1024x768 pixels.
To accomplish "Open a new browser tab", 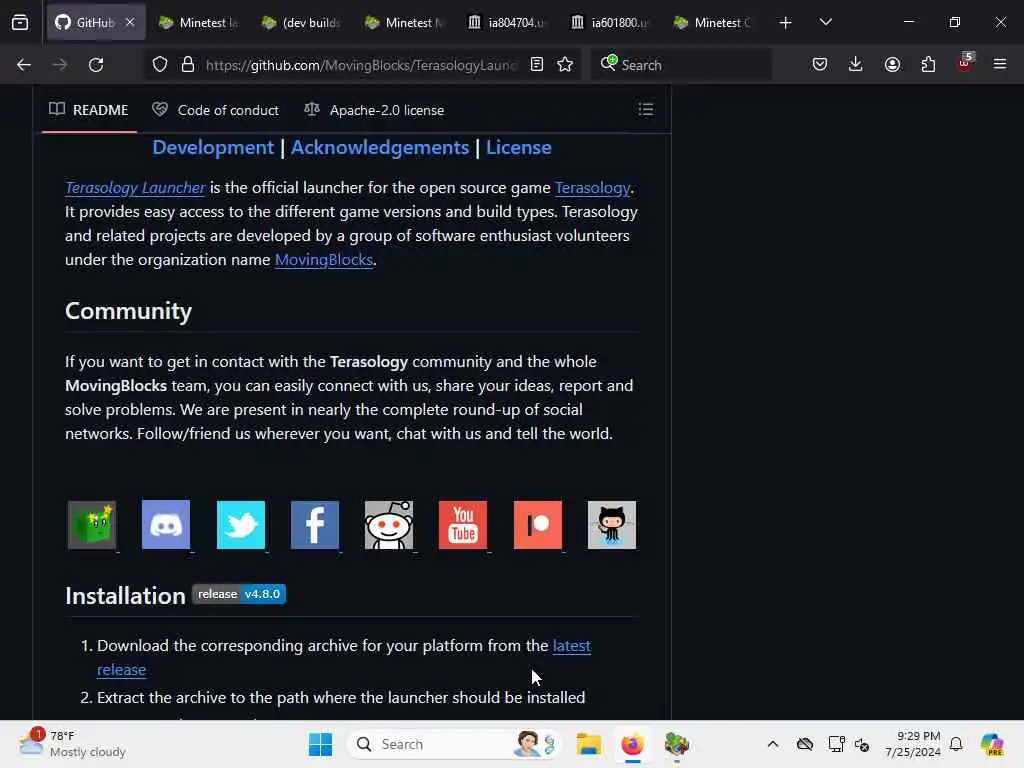I will pyautogui.click(x=785, y=23).
